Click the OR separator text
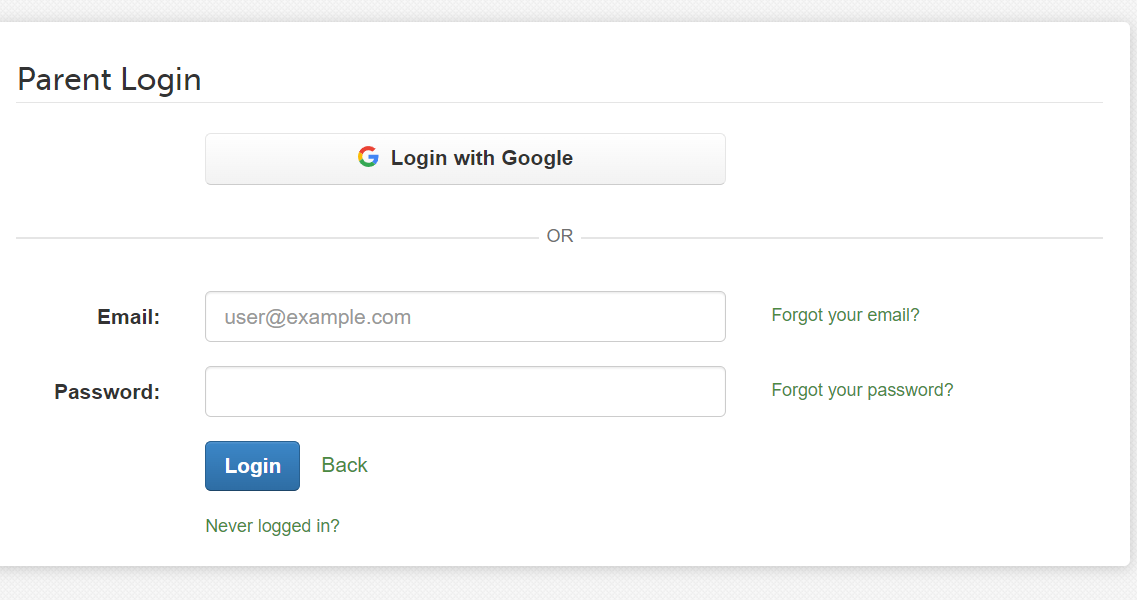Image resolution: width=1137 pixels, height=600 pixels. 560,236
